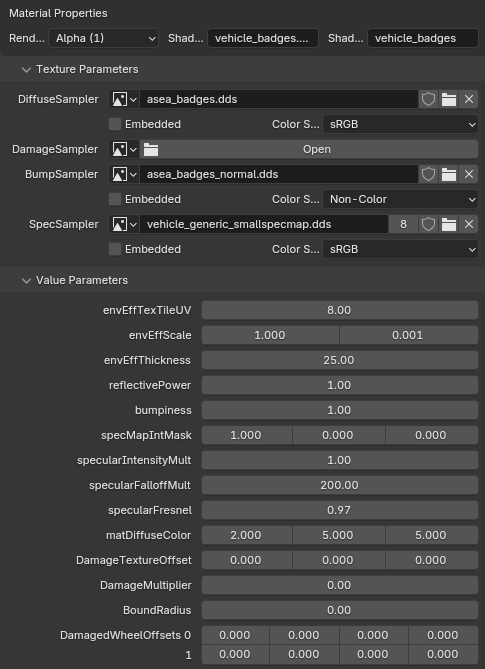The width and height of the screenshot is (485, 669).
Task: Click the vehicle_badges shader name field
Action: coord(423,38)
